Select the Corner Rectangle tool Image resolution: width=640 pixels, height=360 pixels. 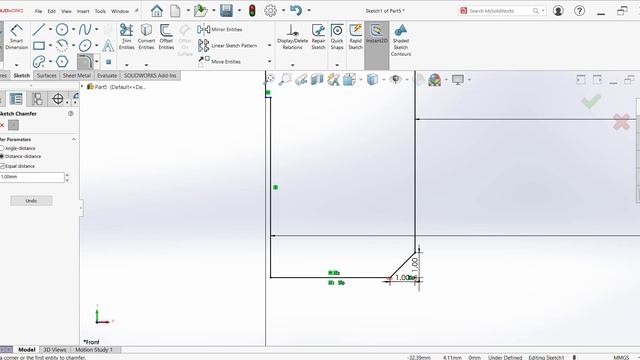[39, 45]
